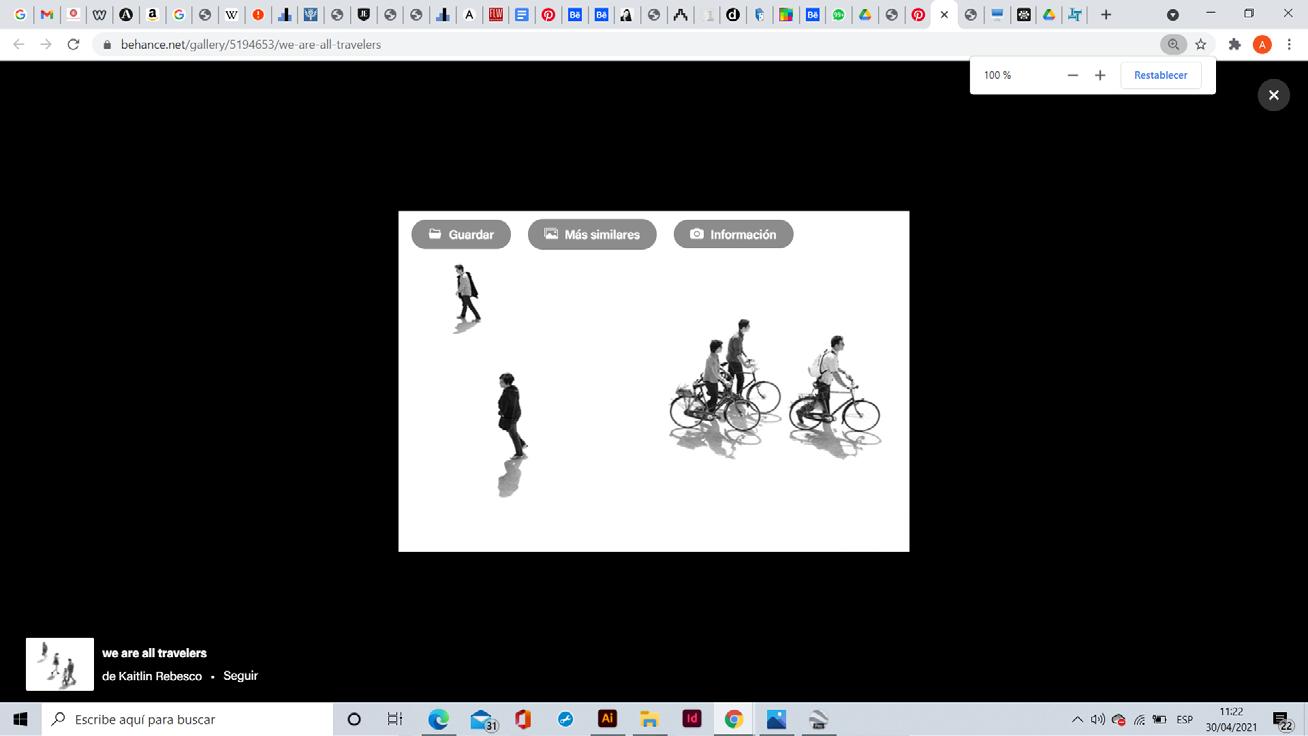Open the Extensions puzzle icon
1308x736 pixels.
coord(1234,45)
